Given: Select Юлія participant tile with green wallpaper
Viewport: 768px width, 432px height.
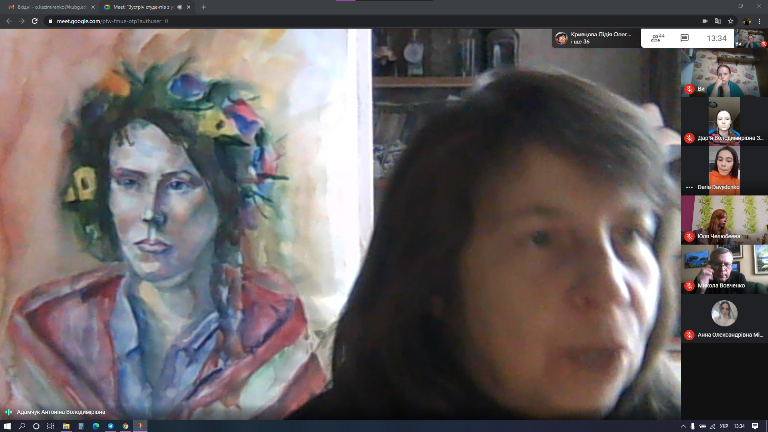Looking at the screenshot, I should 724,219.
